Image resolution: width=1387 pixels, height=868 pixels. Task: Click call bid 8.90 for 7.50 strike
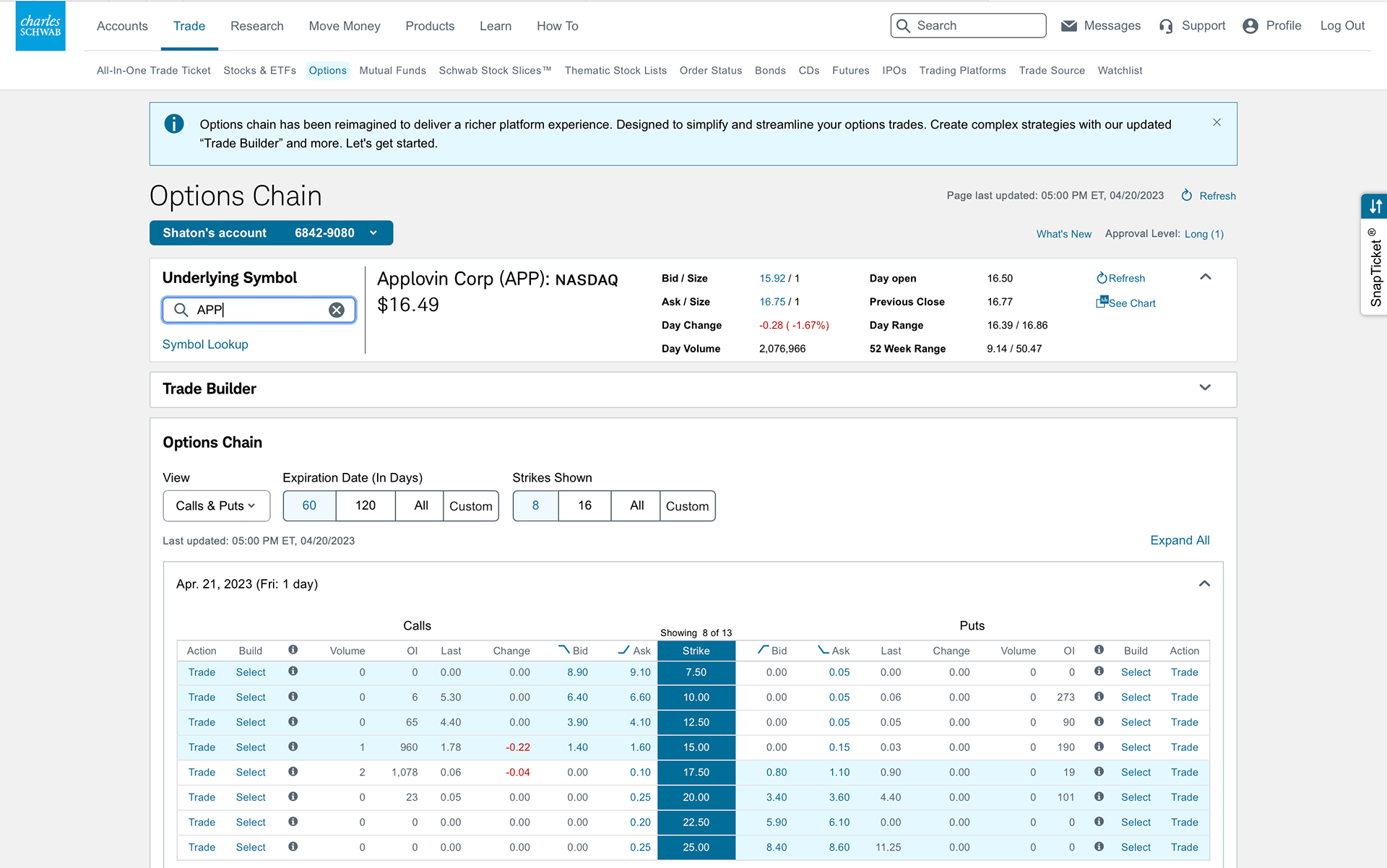pyautogui.click(x=577, y=672)
